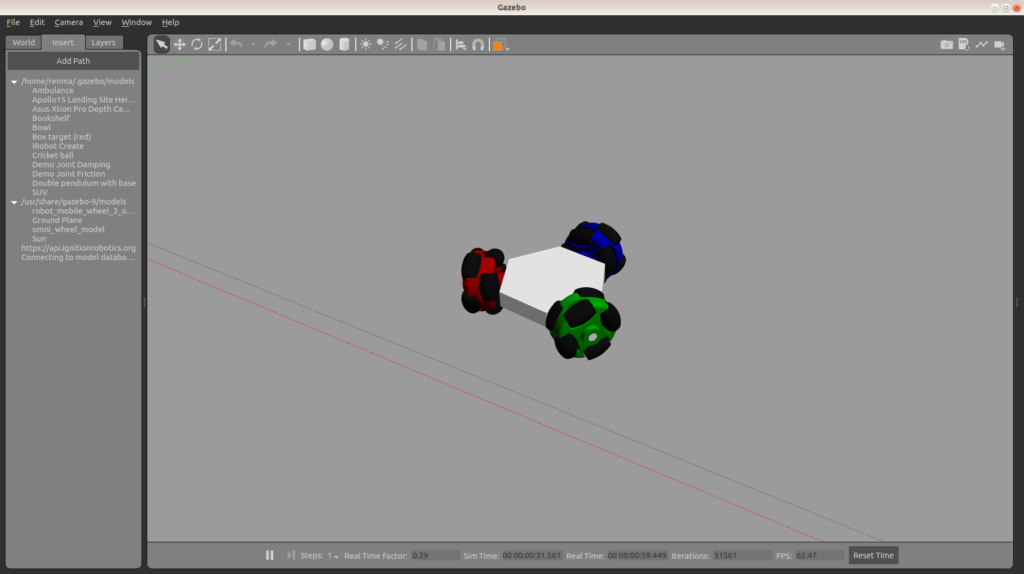This screenshot has height=574, width=1024.
Task: Toggle the snap magnet tool
Action: click(478, 44)
